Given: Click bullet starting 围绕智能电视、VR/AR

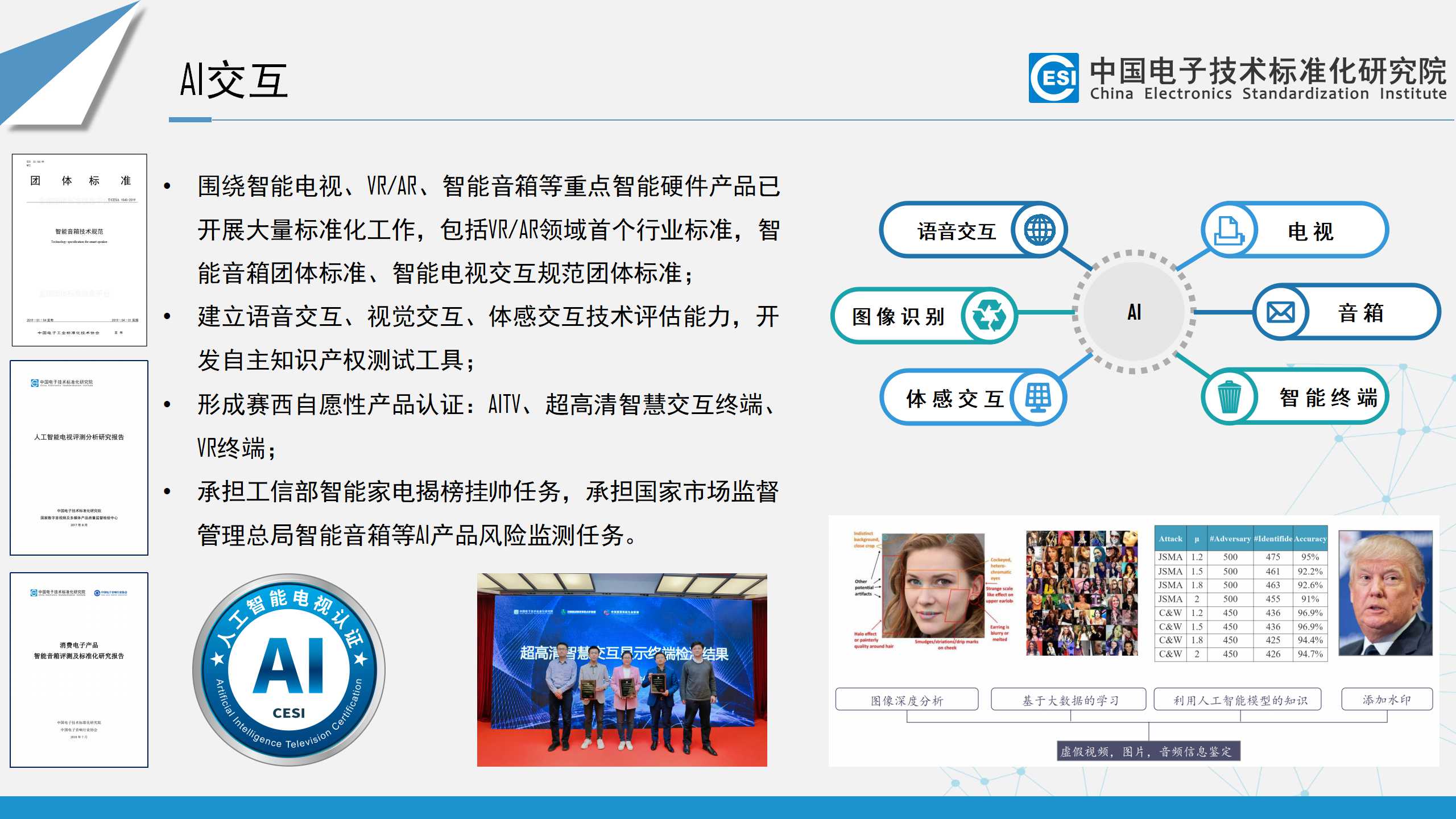Looking at the screenshot, I should pyautogui.click(x=489, y=230).
